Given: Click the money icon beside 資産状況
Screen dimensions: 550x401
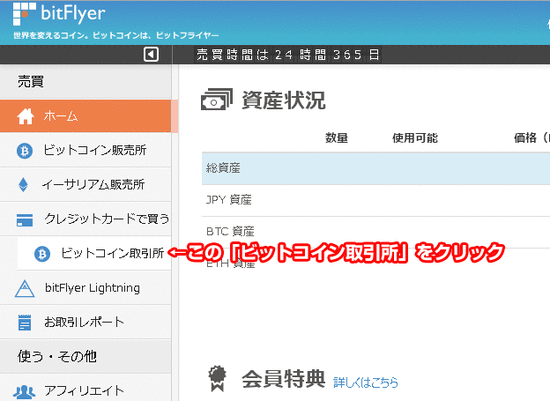Looking at the screenshot, I should pyautogui.click(x=217, y=99).
